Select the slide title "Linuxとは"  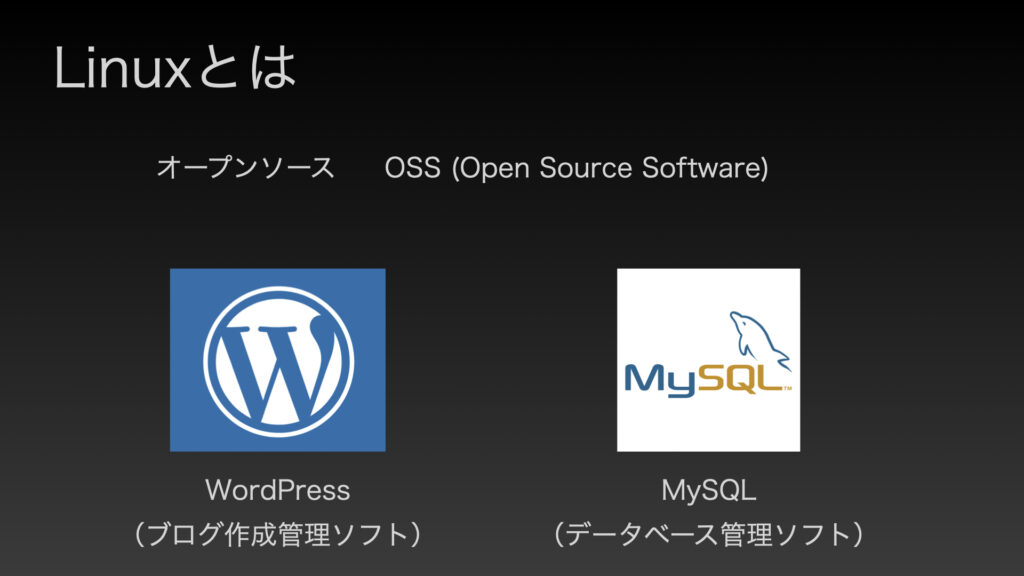tap(175, 68)
